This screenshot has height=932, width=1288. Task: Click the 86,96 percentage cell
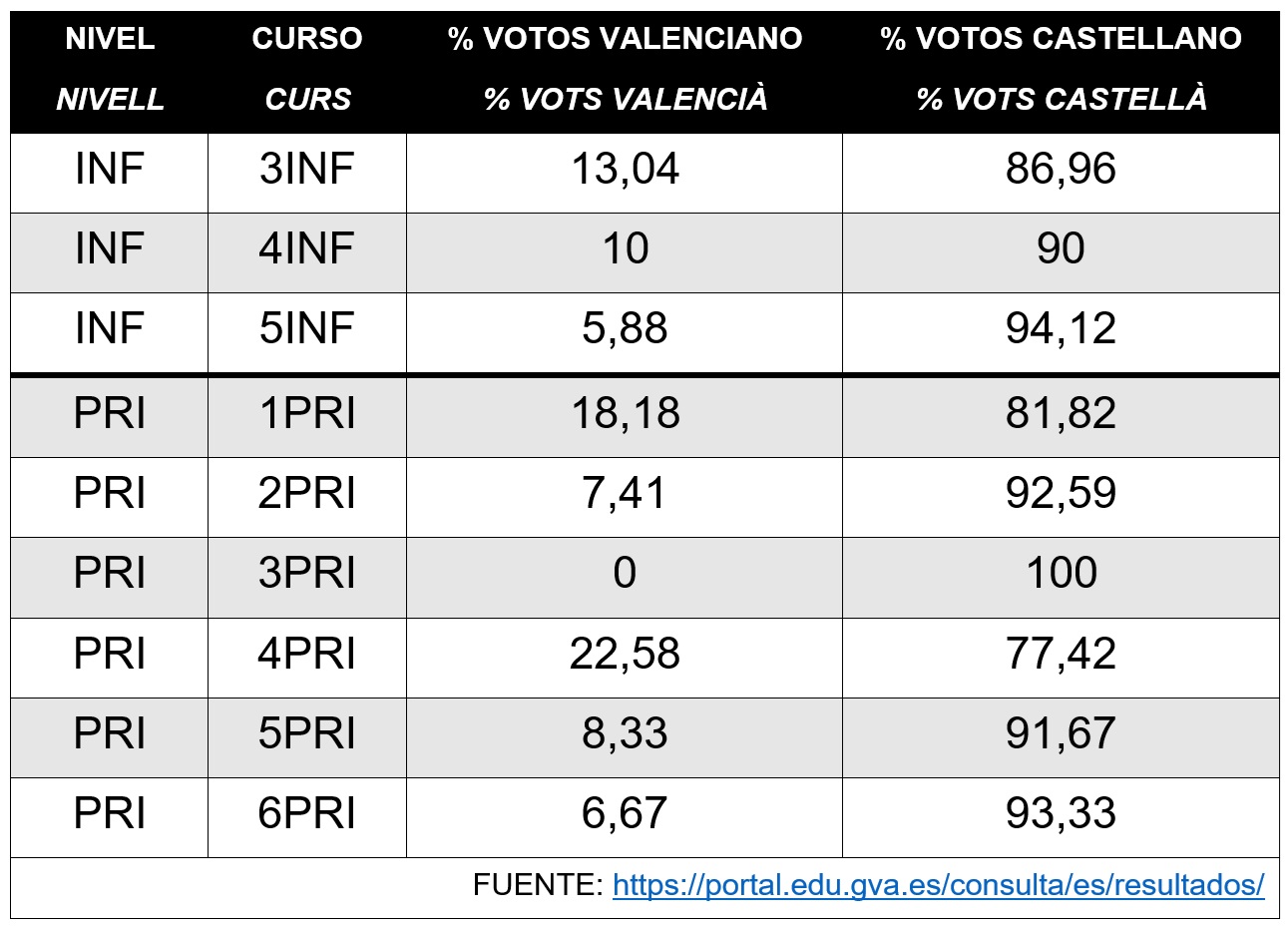click(1061, 169)
